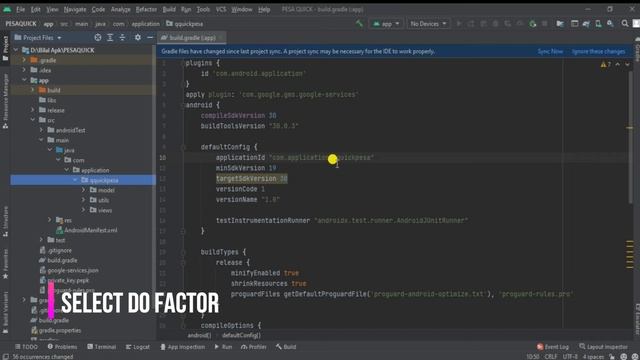Hide the Project panel with minus icon
Image resolution: width=640 pixels, height=360 pixels.
(x=150, y=38)
